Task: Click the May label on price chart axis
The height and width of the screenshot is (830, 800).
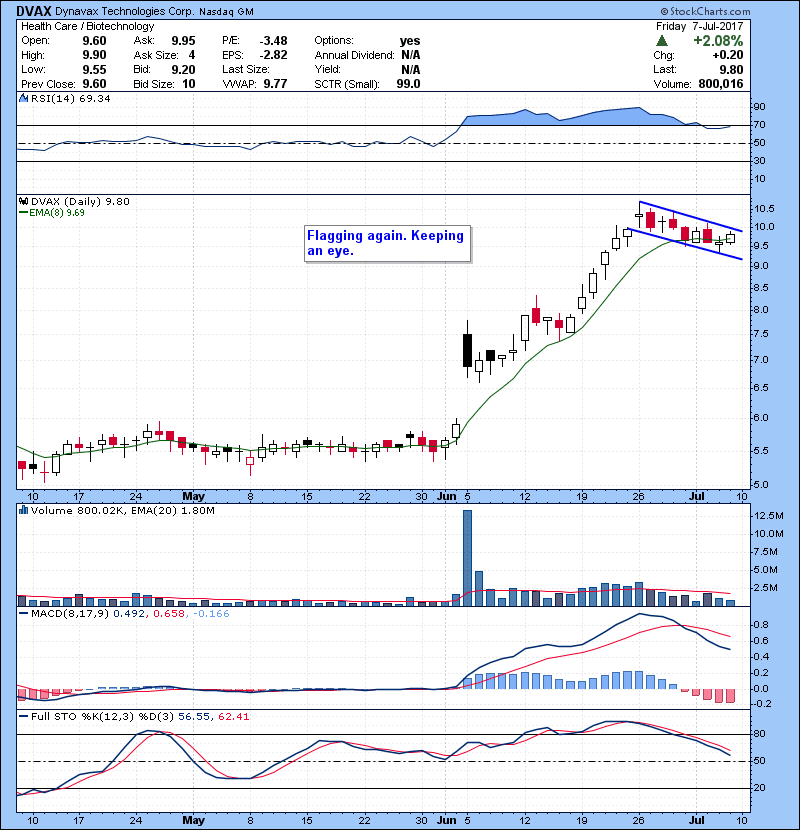Action: point(193,497)
